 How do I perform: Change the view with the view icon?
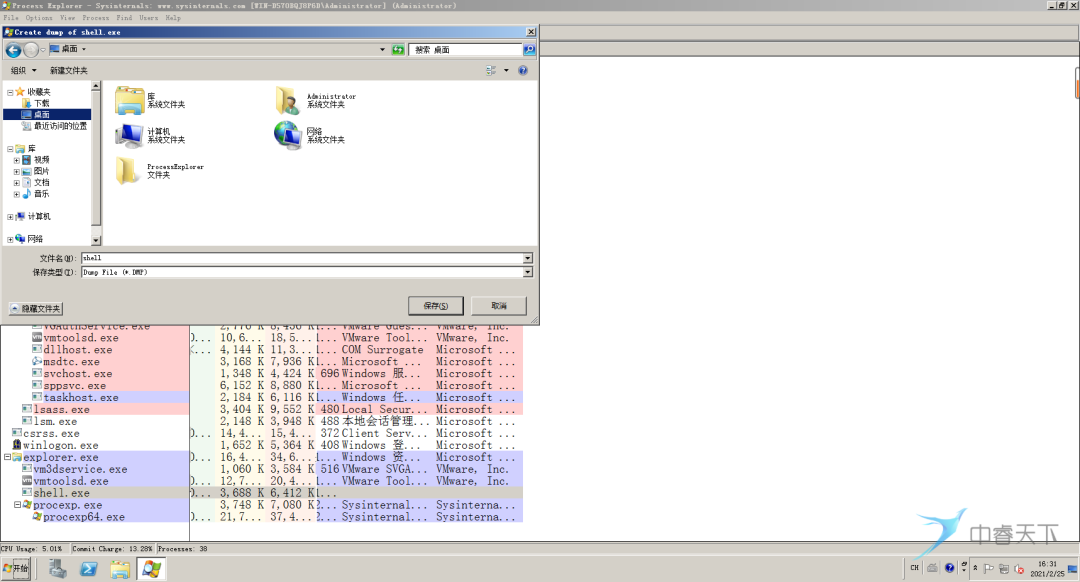tap(490, 70)
